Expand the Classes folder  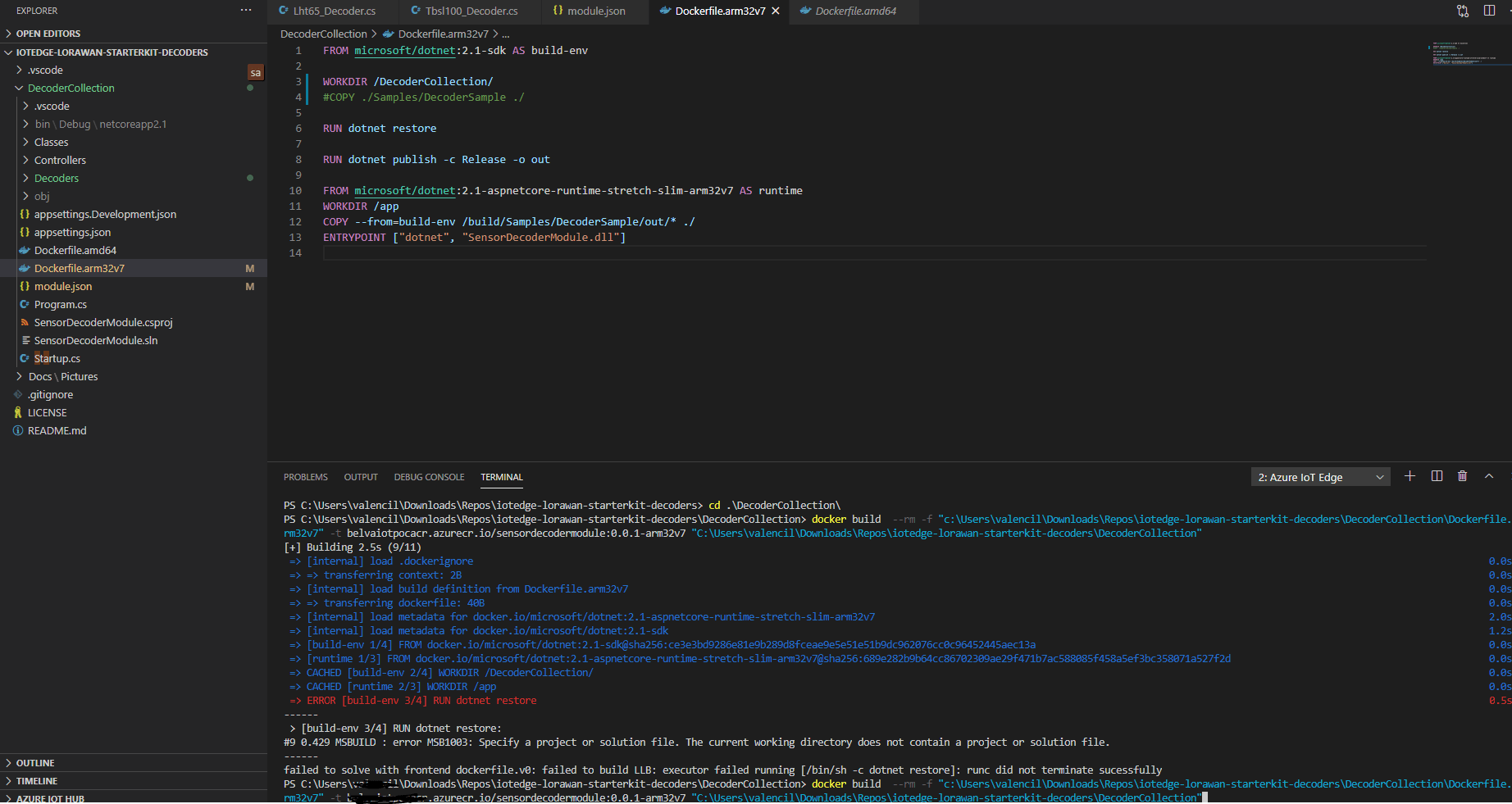click(134, 142)
